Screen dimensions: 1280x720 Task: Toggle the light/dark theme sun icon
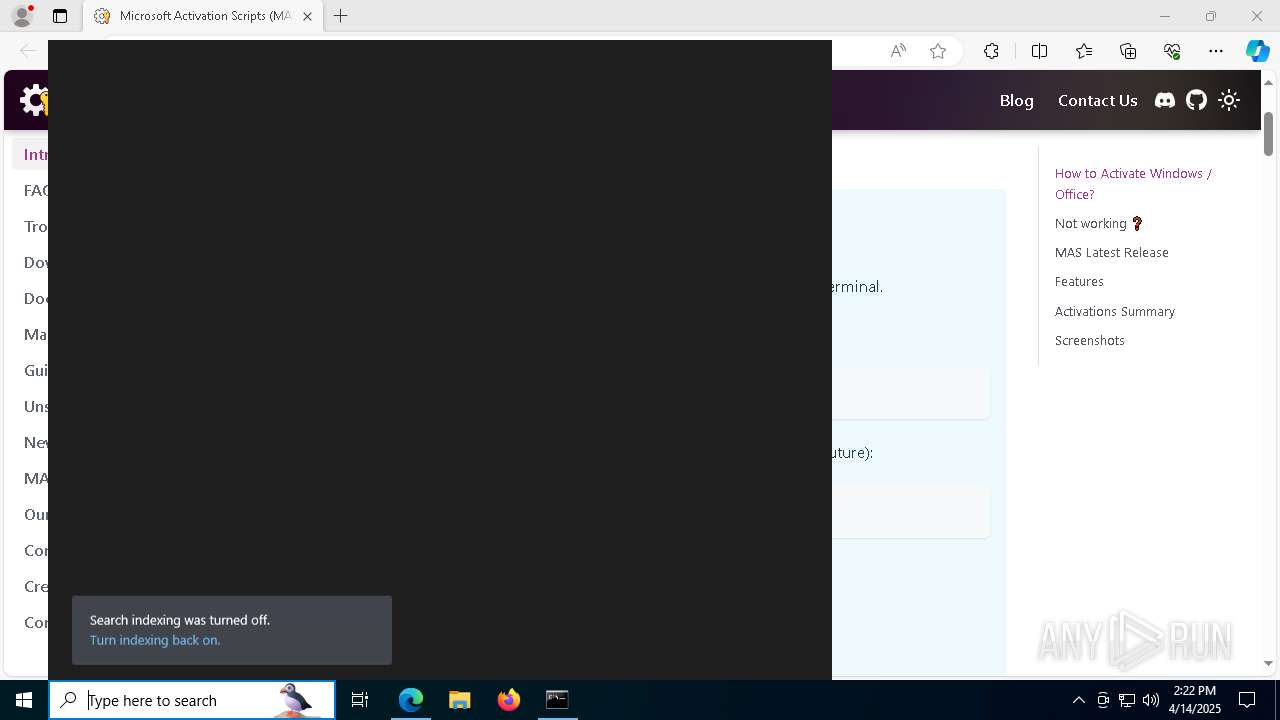pos(1229,100)
